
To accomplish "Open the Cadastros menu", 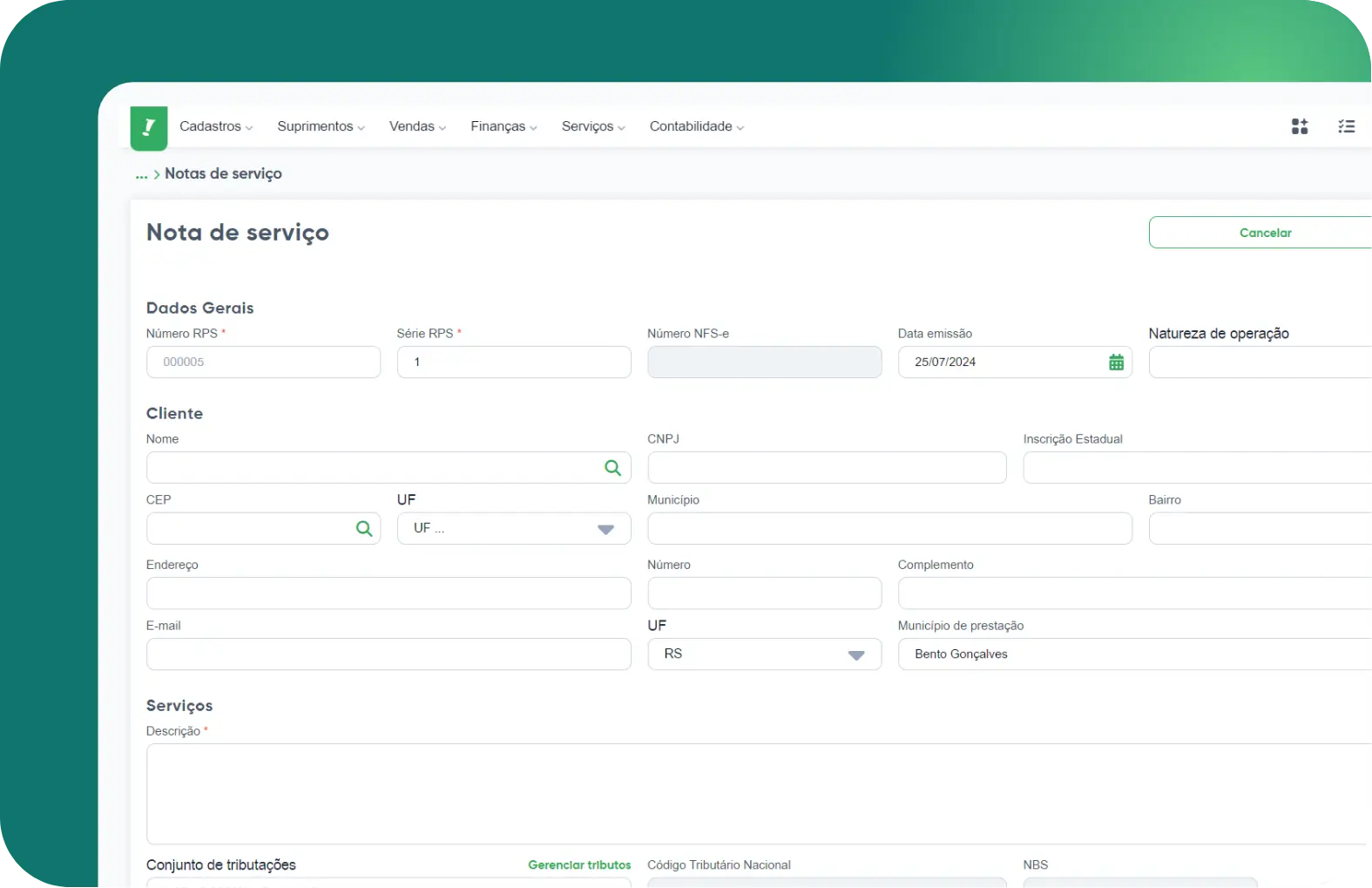I will 216,126.
